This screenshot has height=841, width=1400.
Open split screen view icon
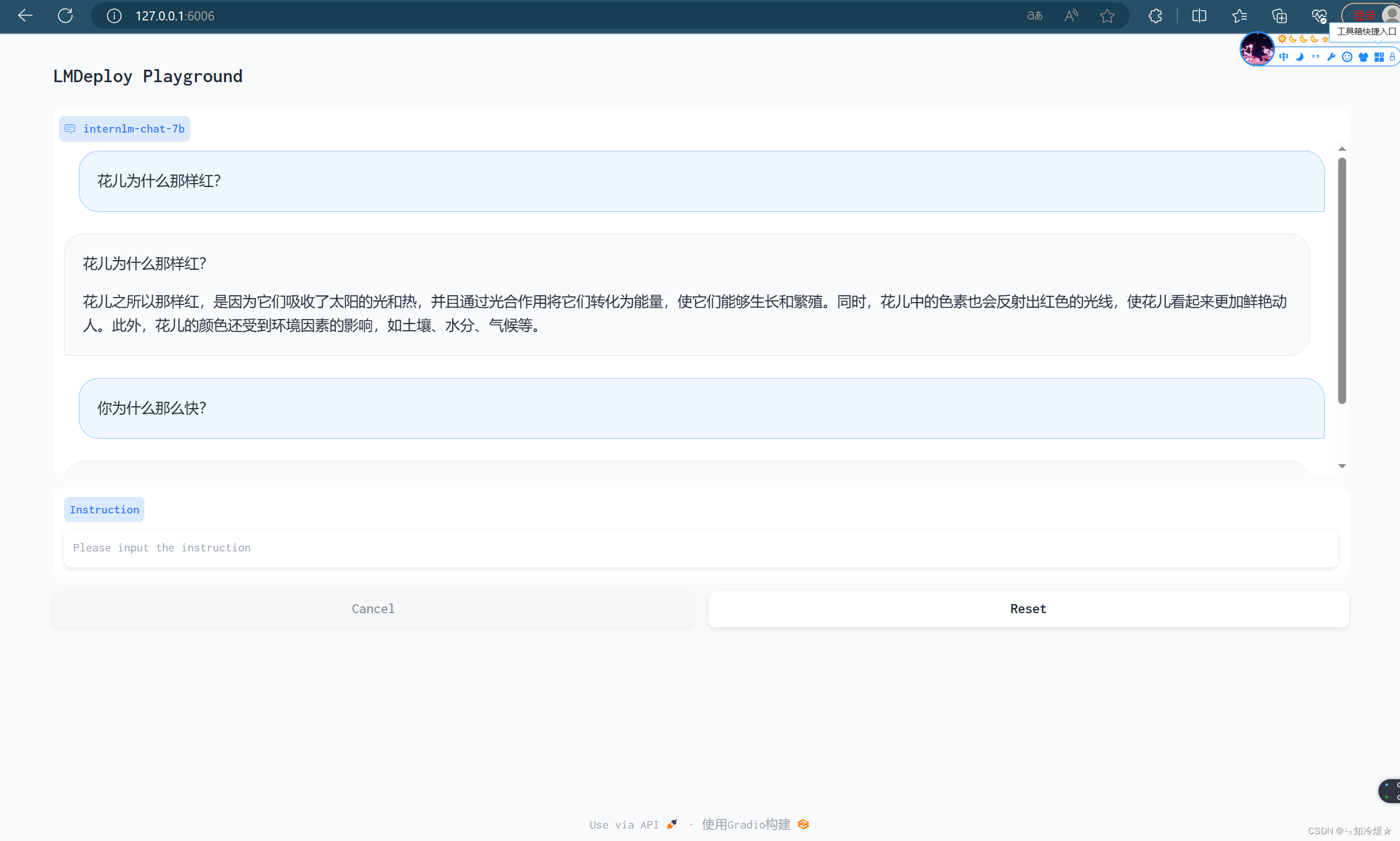(1199, 15)
